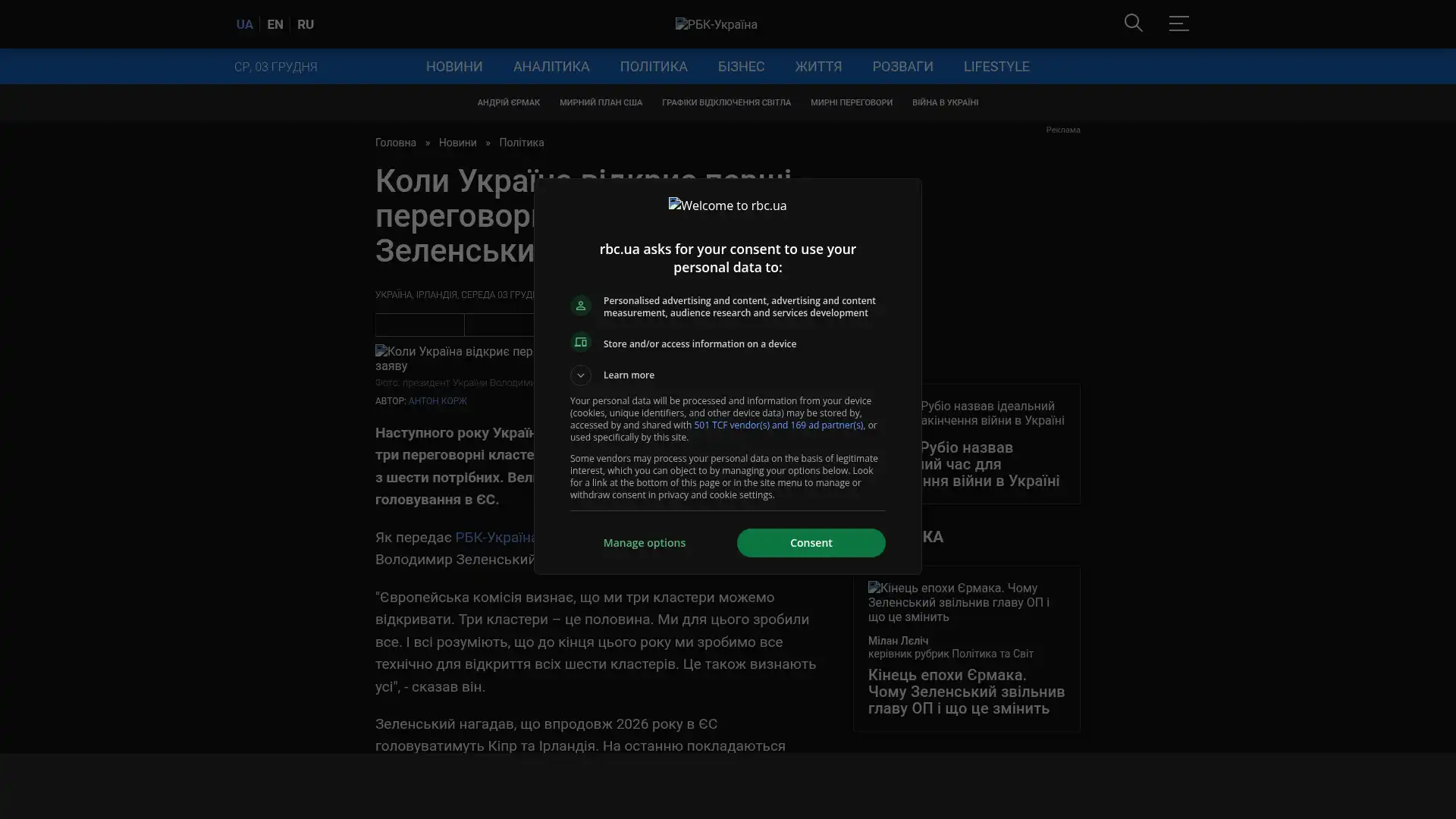Click the Політика breadcrumb link

(521, 143)
